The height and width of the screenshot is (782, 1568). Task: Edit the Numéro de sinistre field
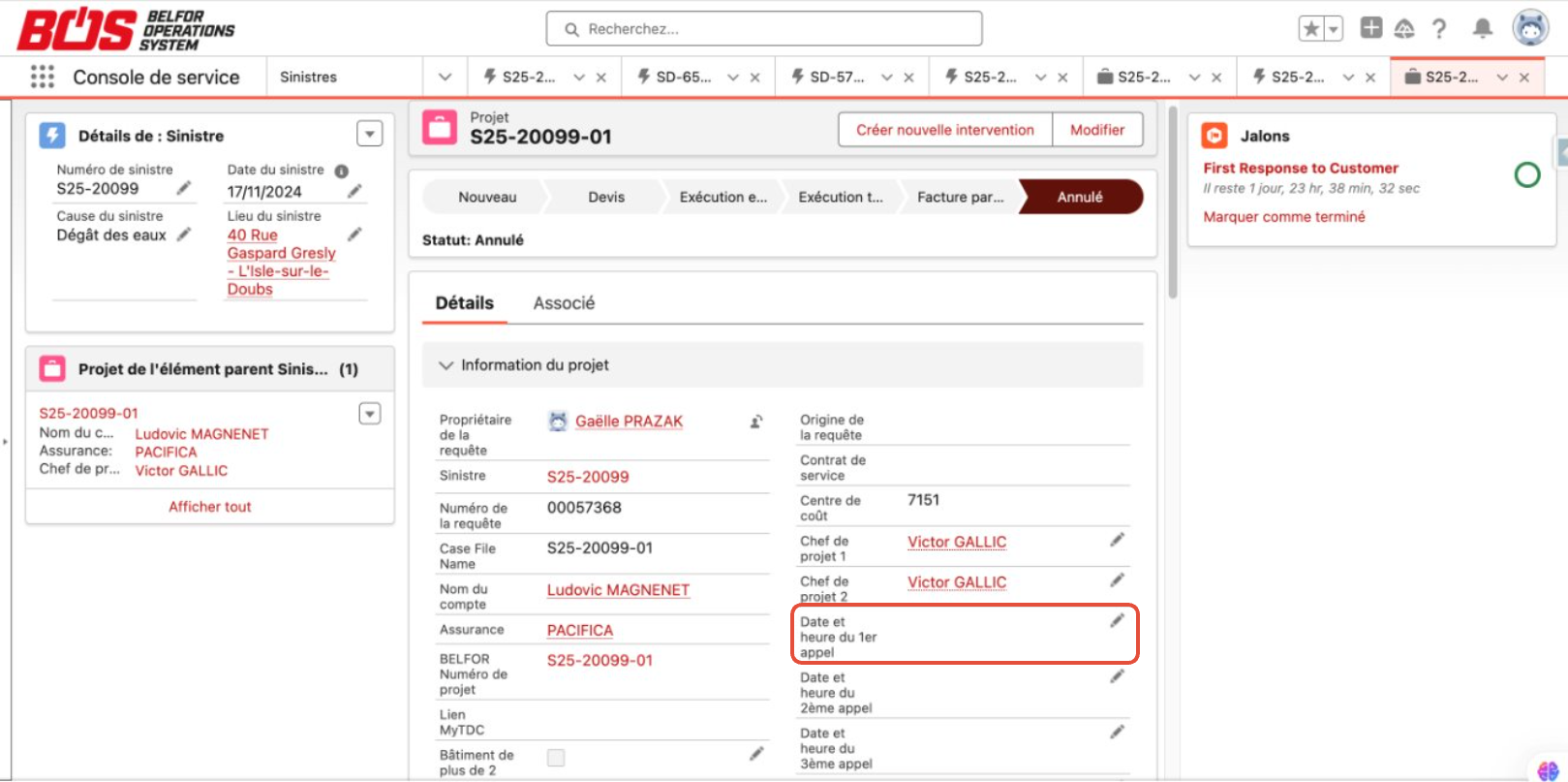184,188
